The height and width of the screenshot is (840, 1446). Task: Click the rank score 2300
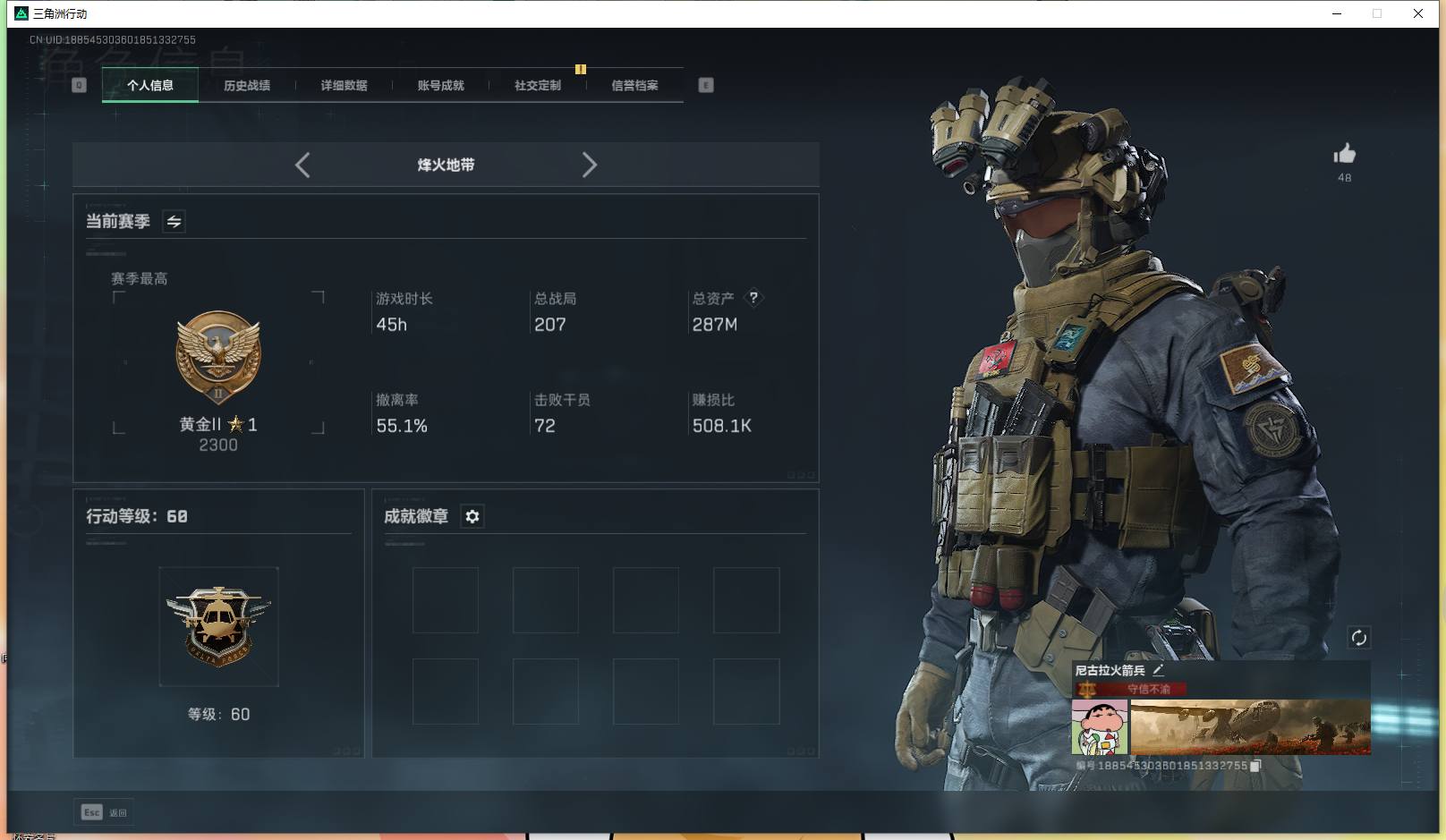click(x=218, y=445)
